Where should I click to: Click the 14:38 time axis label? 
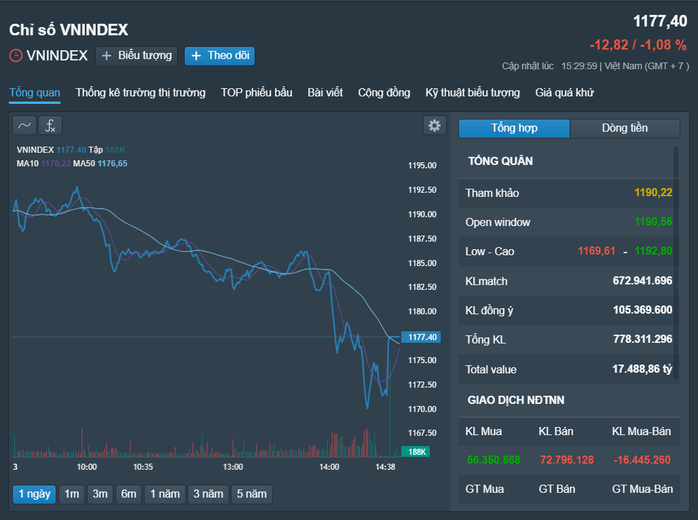pos(385,467)
